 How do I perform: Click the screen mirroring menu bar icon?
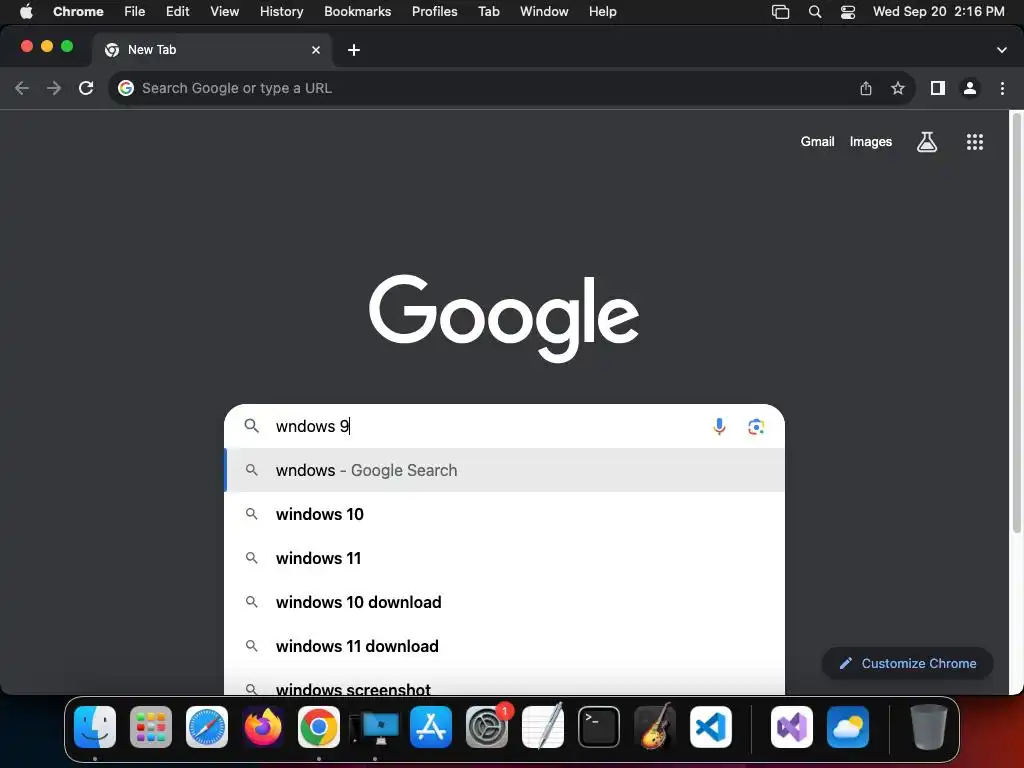pos(780,12)
